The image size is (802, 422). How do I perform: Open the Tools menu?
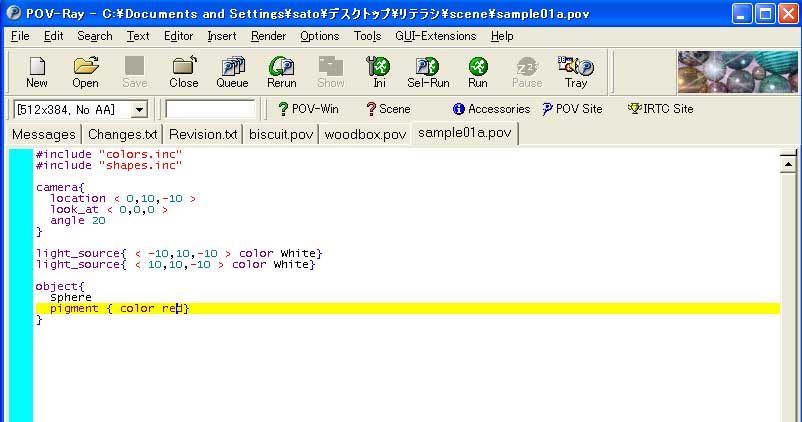coord(367,36)
